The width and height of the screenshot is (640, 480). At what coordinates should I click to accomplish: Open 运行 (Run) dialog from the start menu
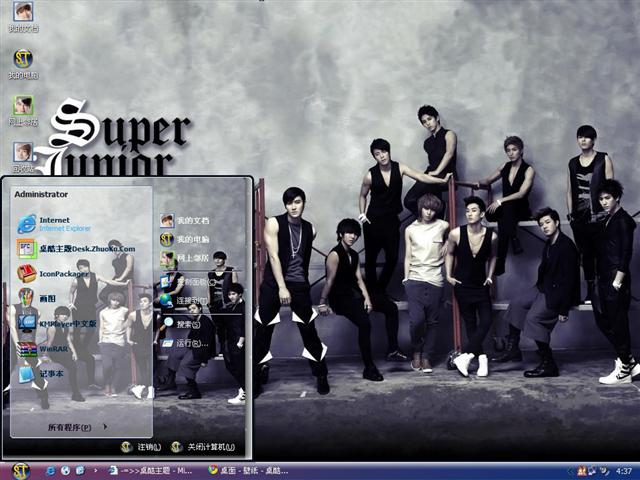[x=184, y=344]
